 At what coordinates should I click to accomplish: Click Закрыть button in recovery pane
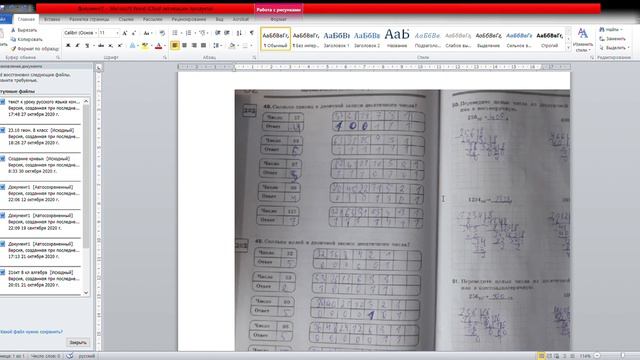pos(78,342)
